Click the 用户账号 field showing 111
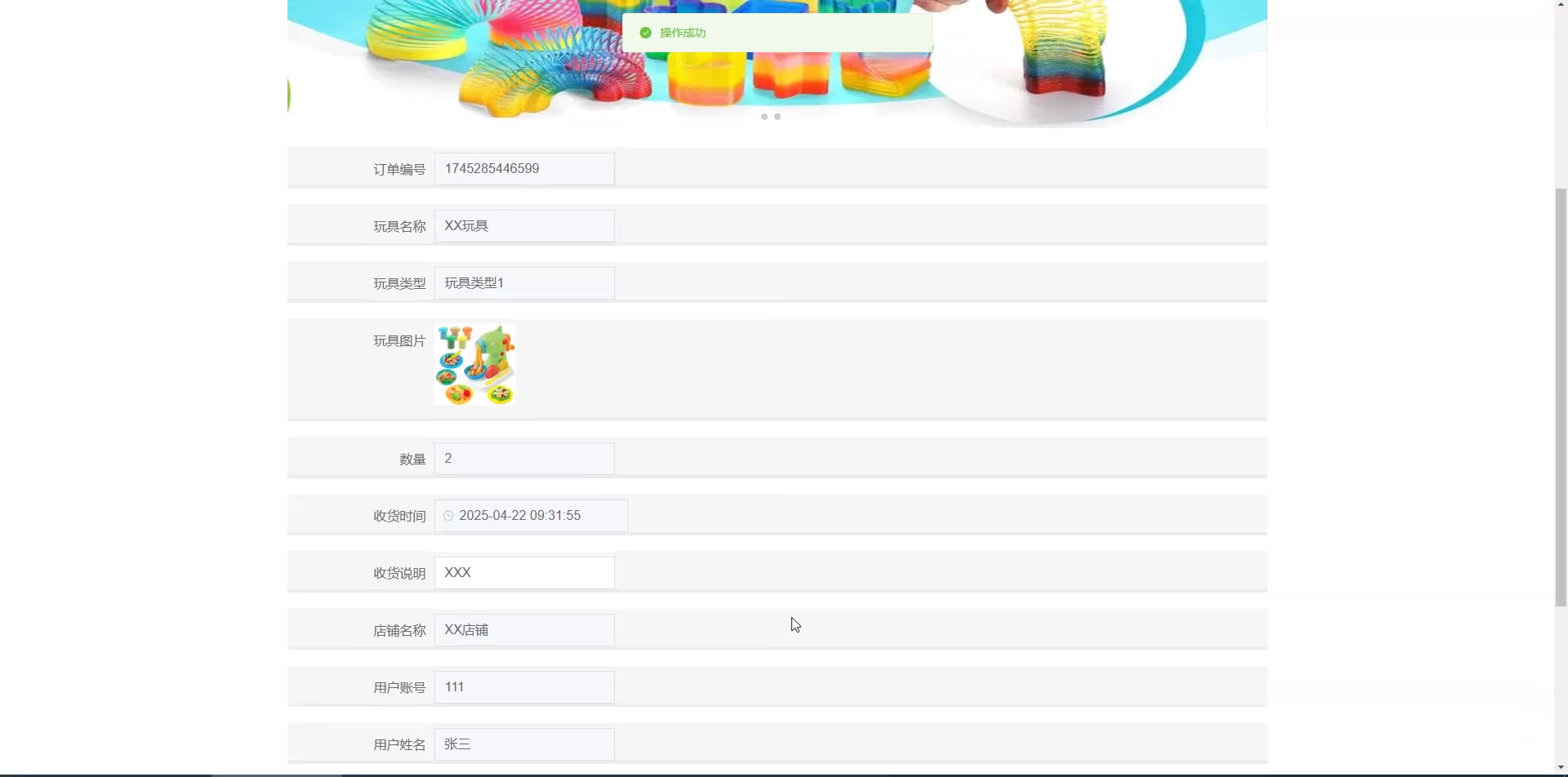The height and width of the screenshot is (777, 1568). [524, 687]
